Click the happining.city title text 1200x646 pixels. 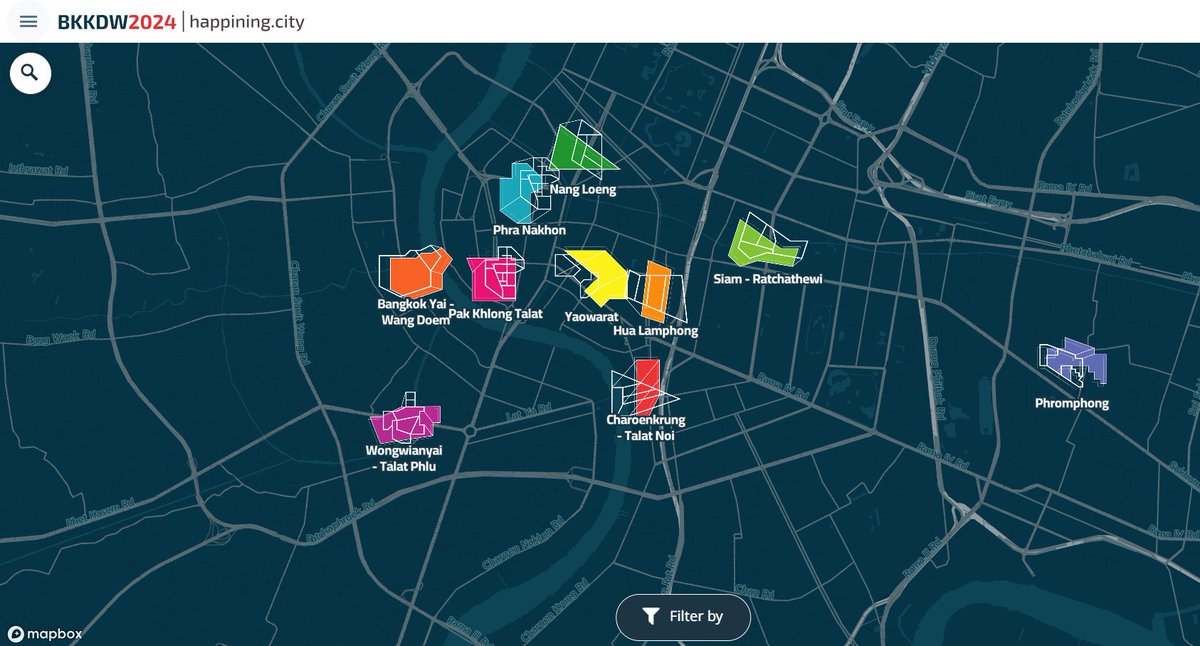246,21
